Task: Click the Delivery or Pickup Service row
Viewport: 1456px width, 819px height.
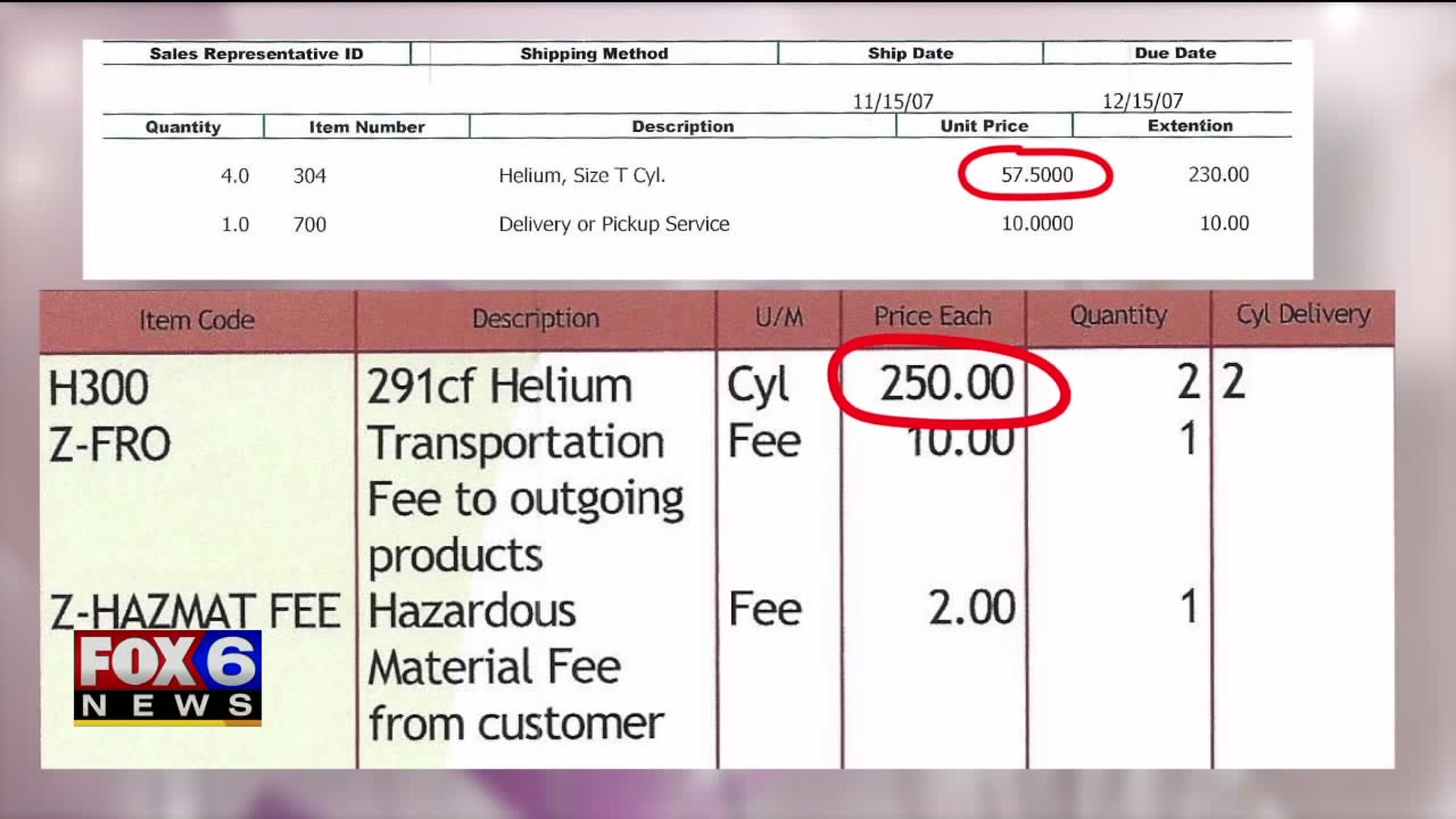Action: pyautogui.click(x=613, y=224)
